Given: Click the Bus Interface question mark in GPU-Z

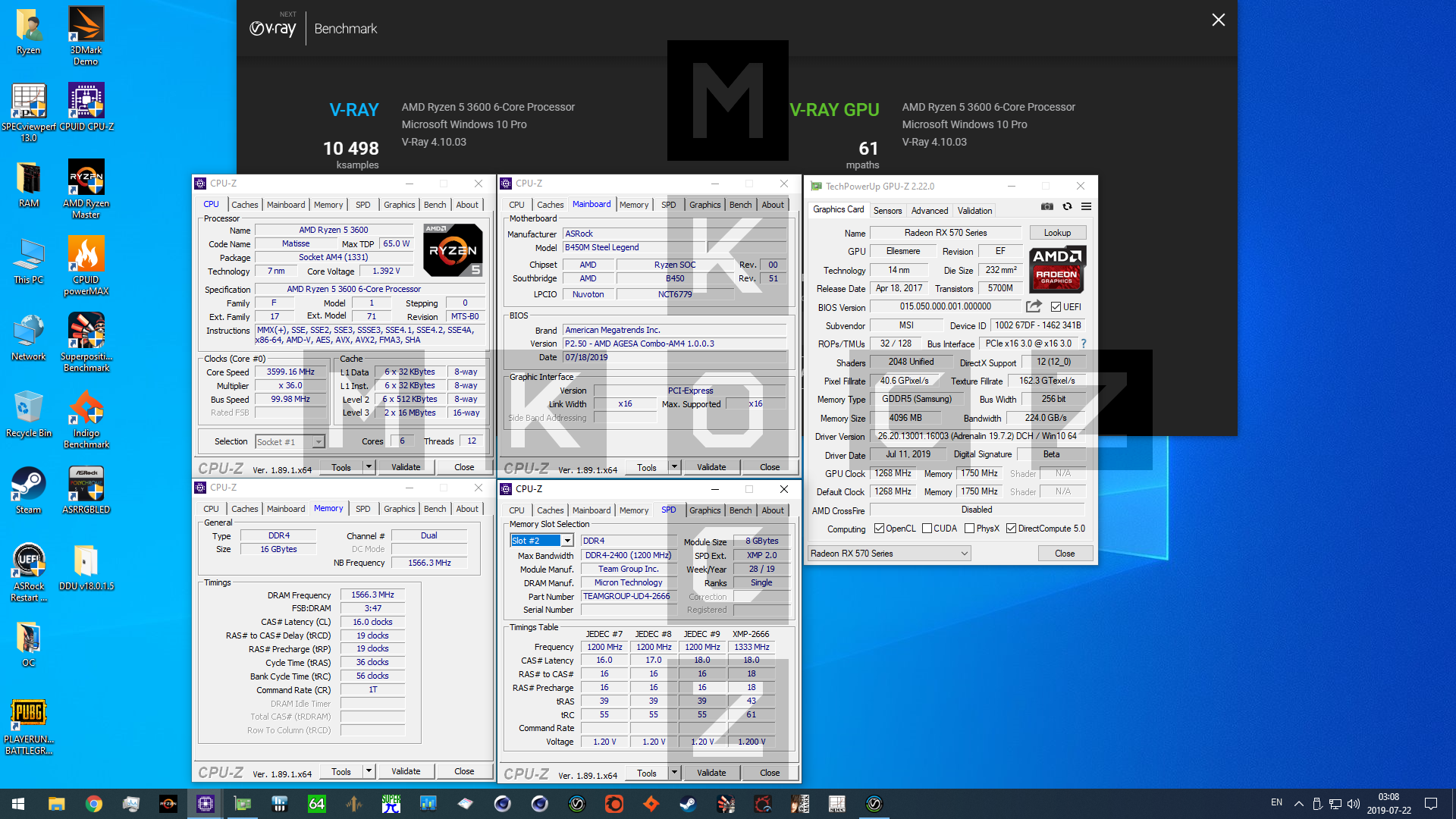Looking at the screenshot, I should [1084, 344].
